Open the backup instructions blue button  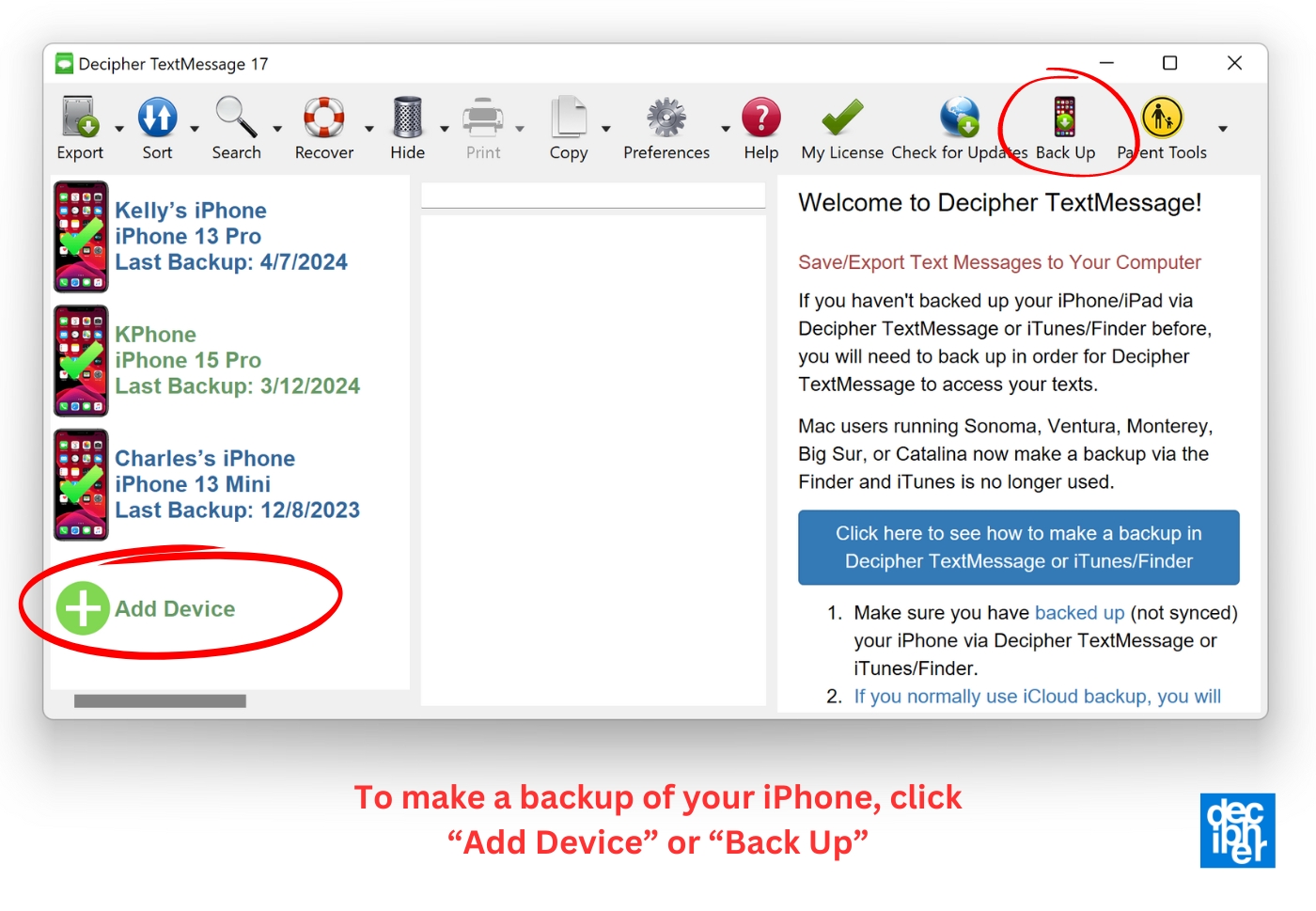(1018, 547)
